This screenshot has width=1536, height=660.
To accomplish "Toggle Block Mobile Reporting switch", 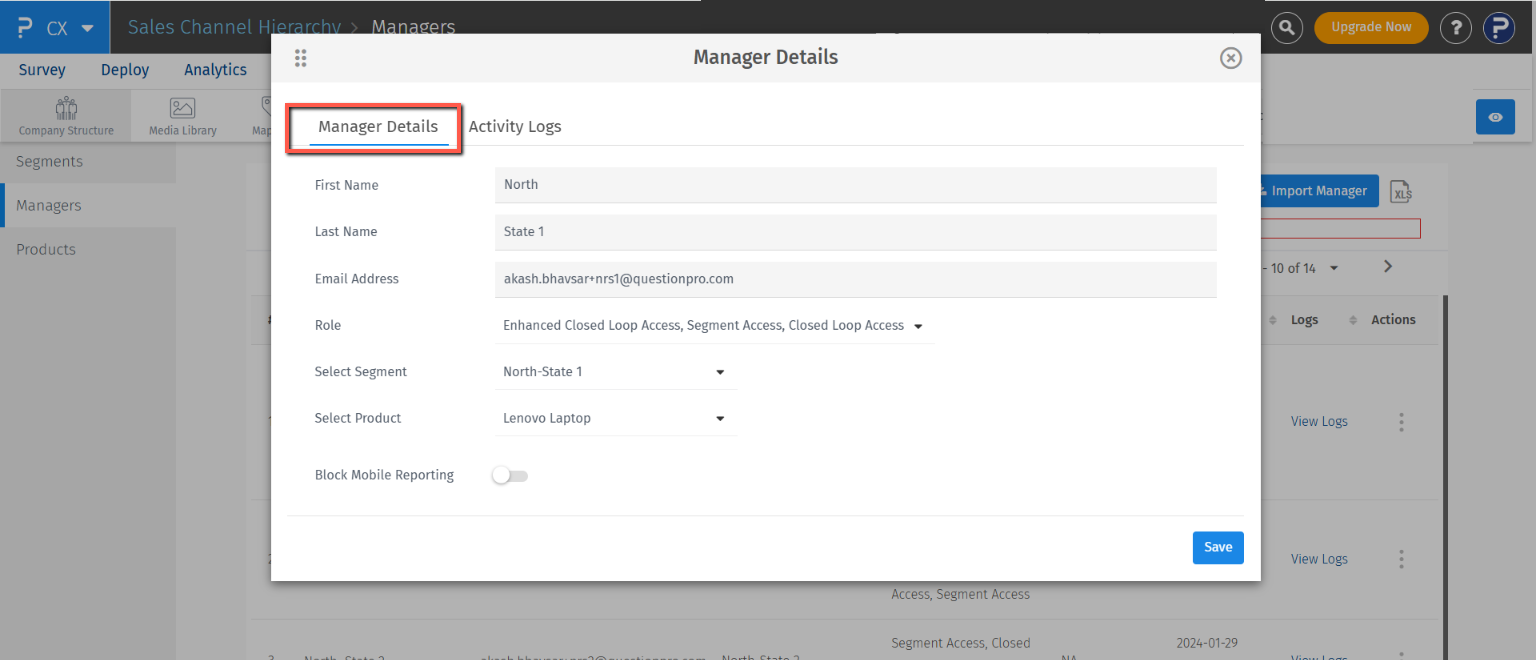I will (510, 476).
